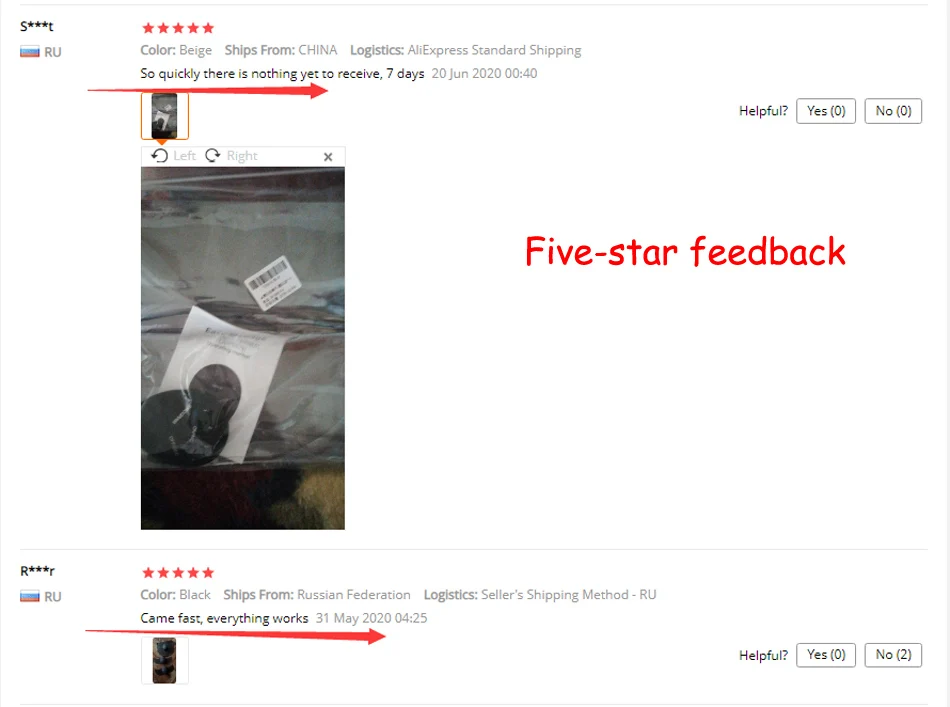Click the 'Came fast, everything works' review text
Viewport: 950px width, 707px height.
(224, 618)
